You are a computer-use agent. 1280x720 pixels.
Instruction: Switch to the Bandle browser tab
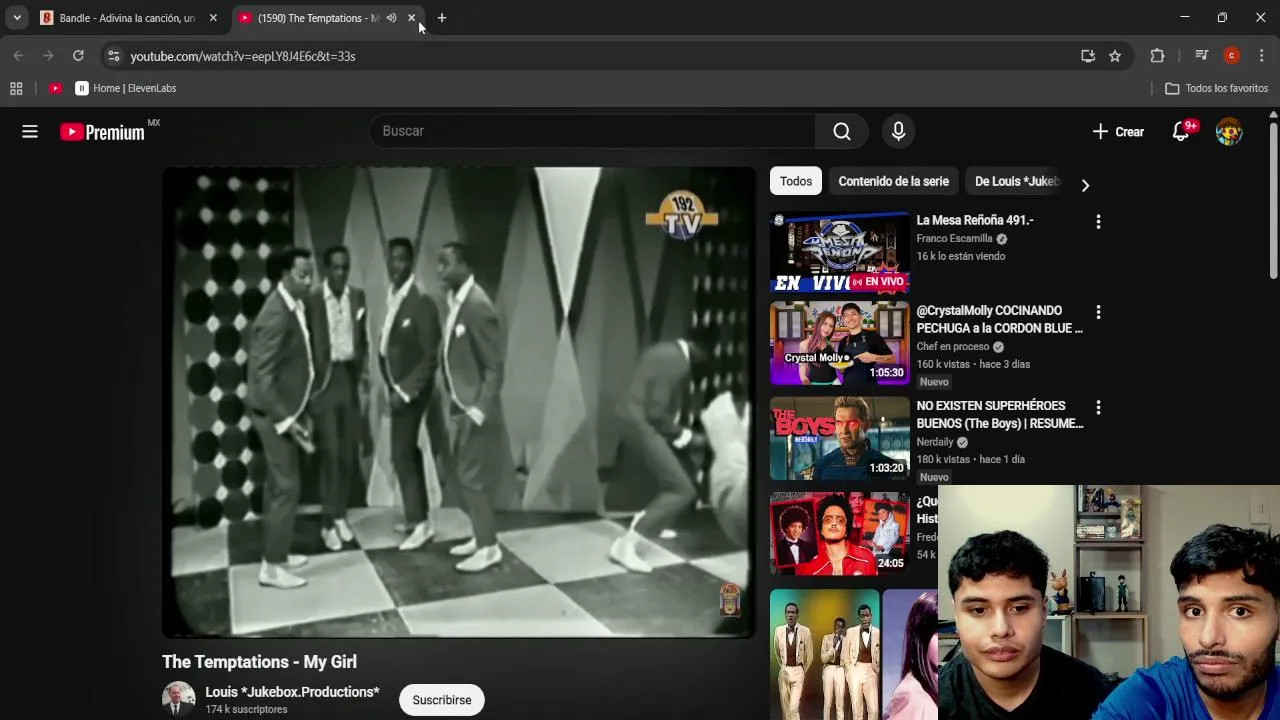tap(126, 18)
